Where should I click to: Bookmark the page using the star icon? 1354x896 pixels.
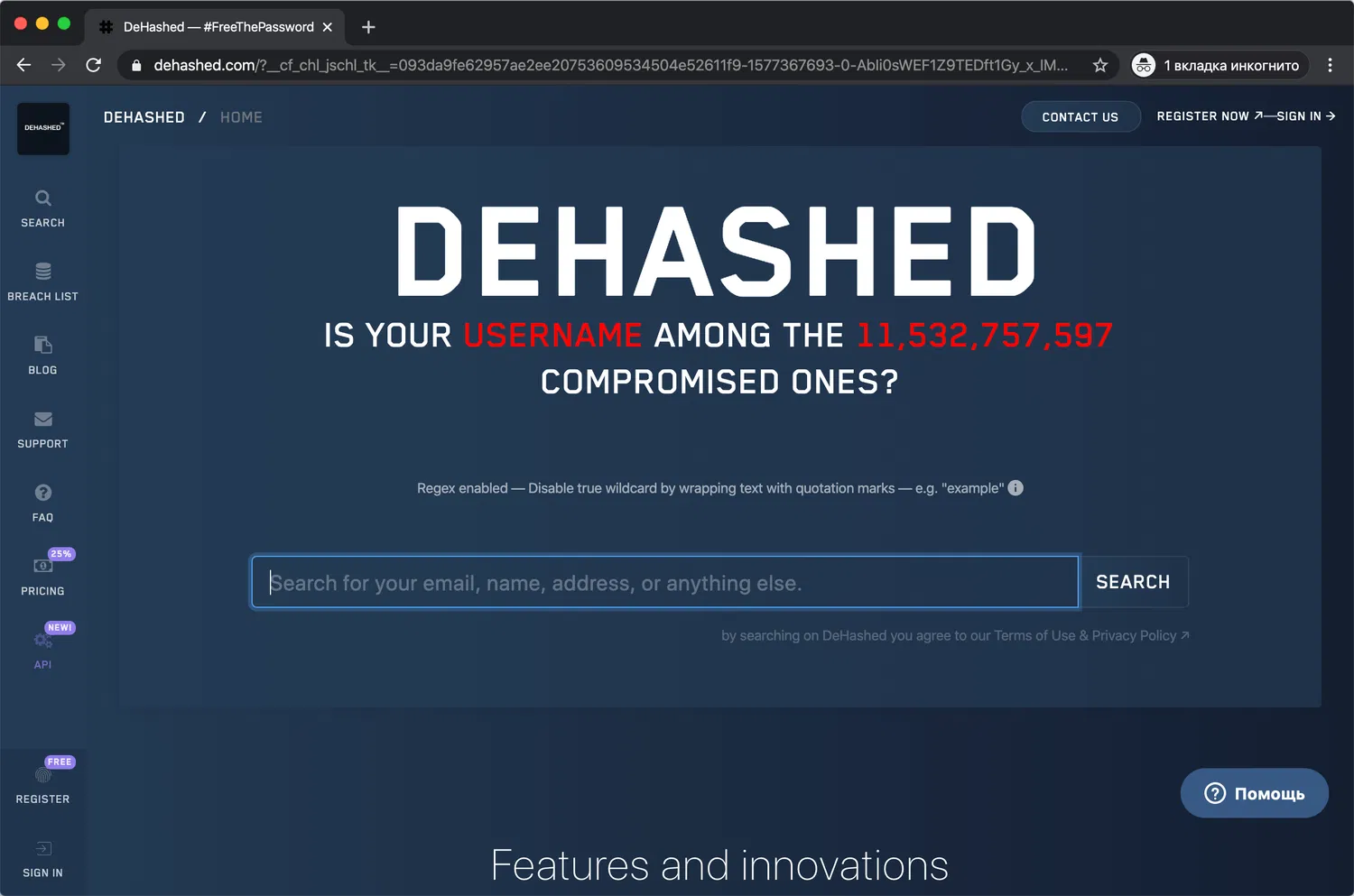pos(1100,64)
